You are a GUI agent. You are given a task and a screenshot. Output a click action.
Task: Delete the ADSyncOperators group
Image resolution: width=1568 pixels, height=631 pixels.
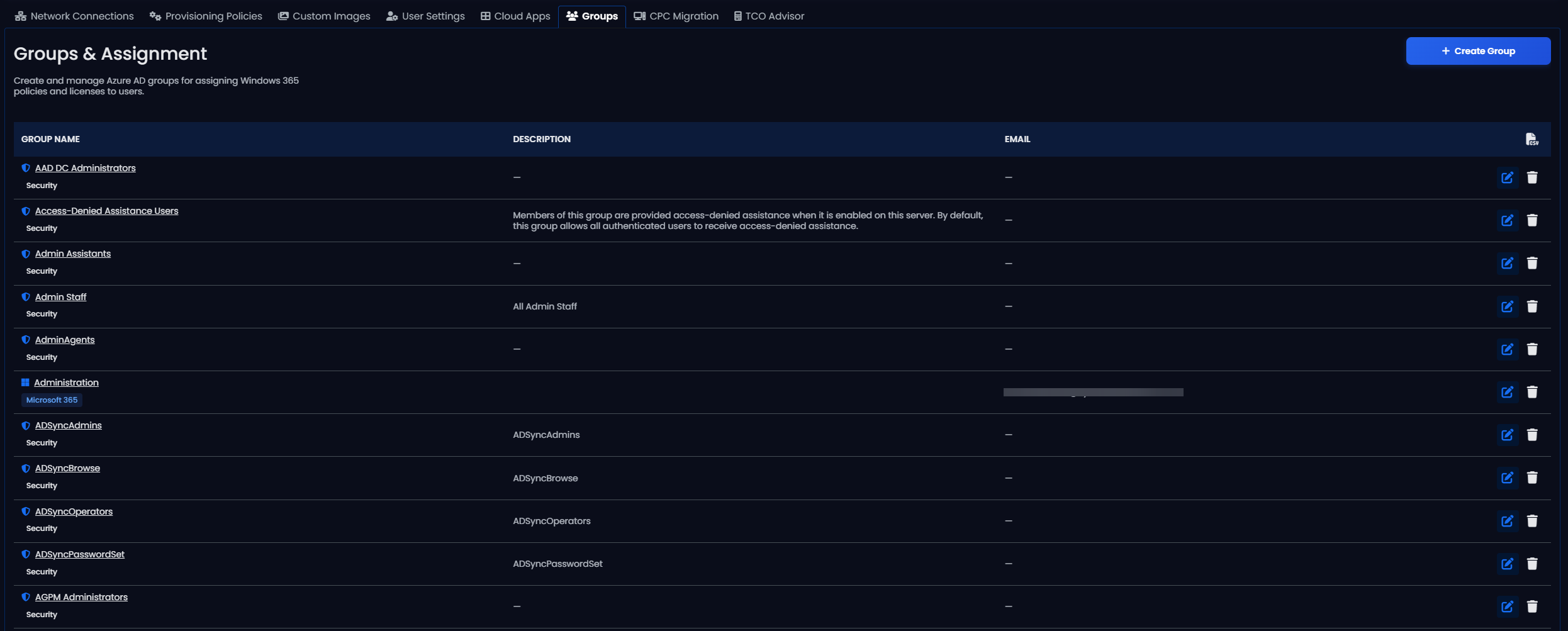[x=1532, y=521]
